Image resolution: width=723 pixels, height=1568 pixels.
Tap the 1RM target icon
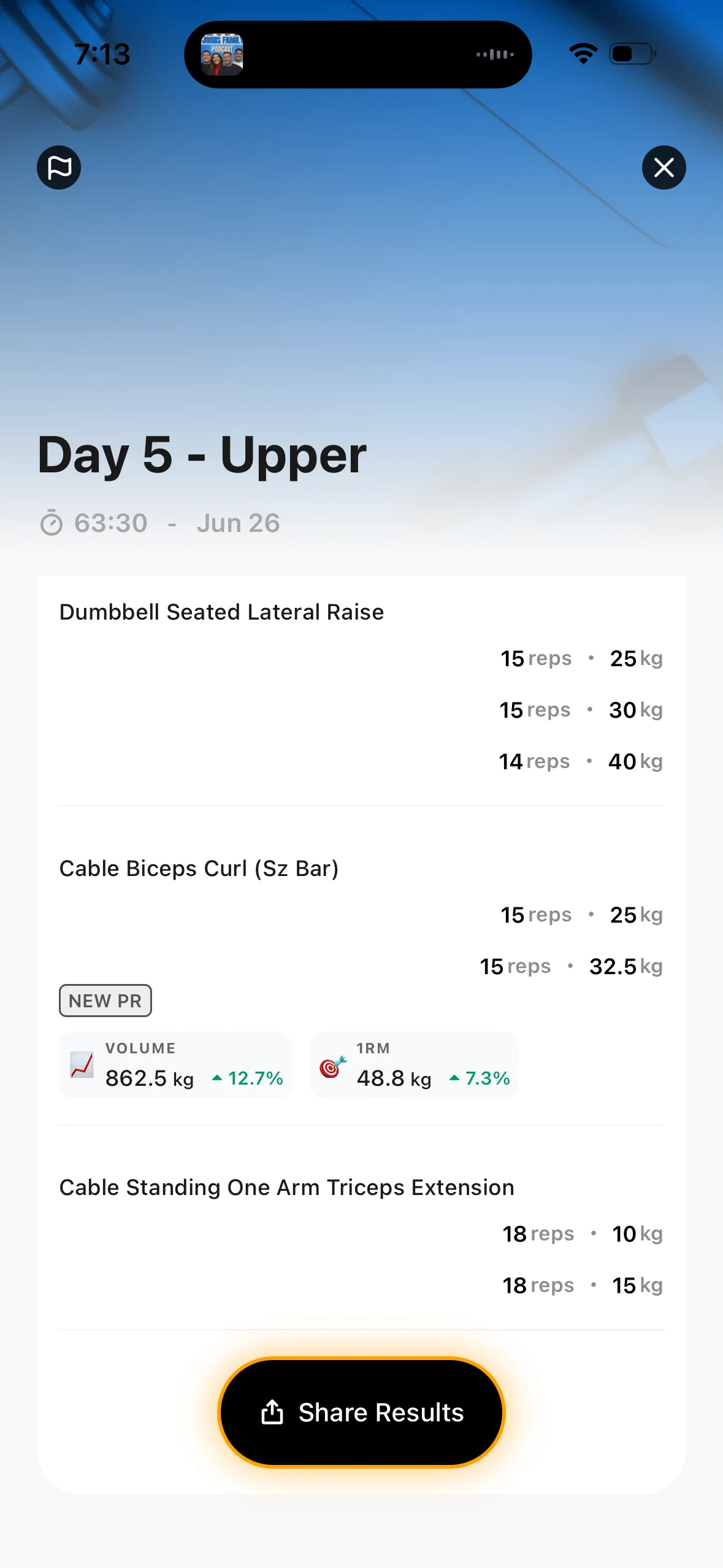click(x=333, y=1067)
